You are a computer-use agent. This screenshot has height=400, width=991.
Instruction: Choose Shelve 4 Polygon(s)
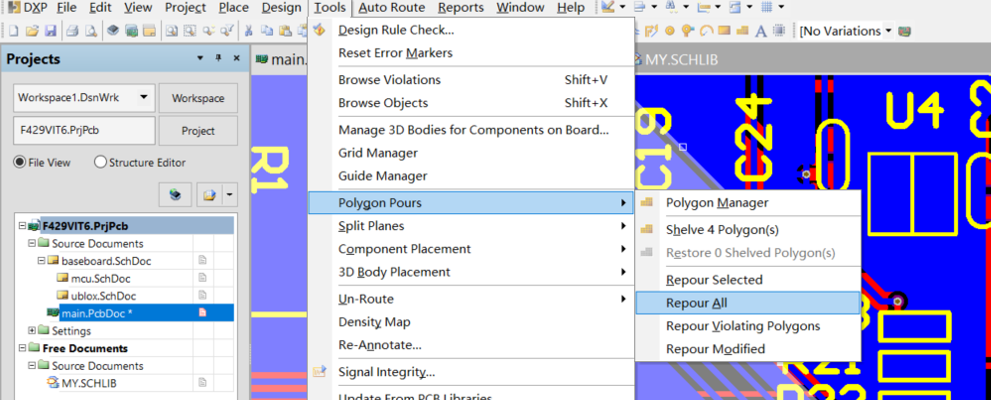[748, 230]
